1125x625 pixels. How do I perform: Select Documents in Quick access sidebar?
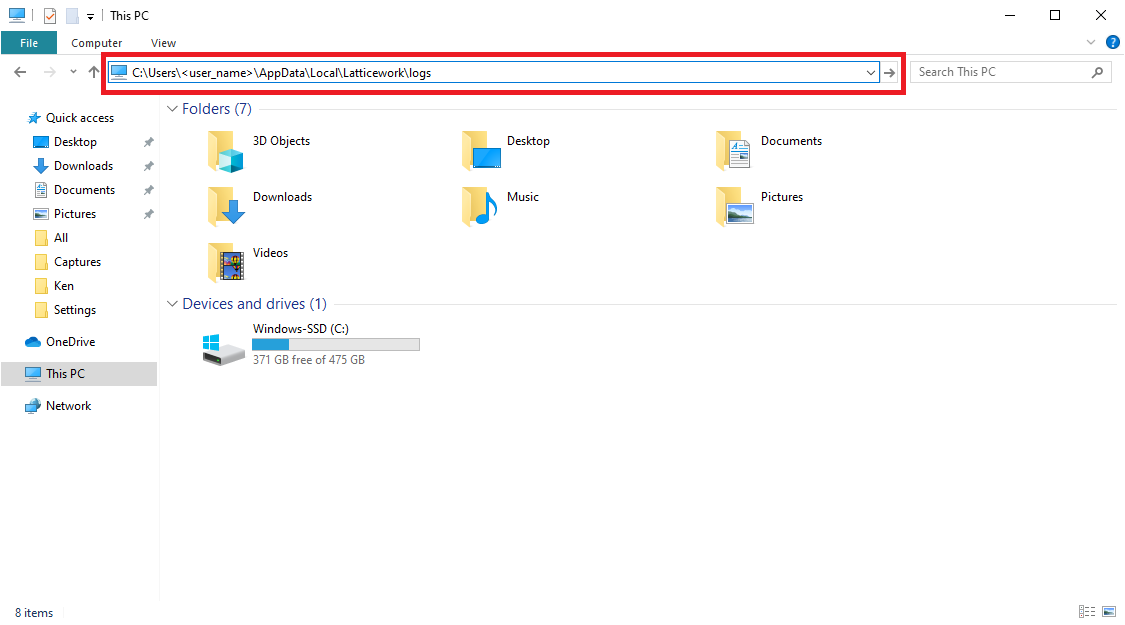click(84, 190)
